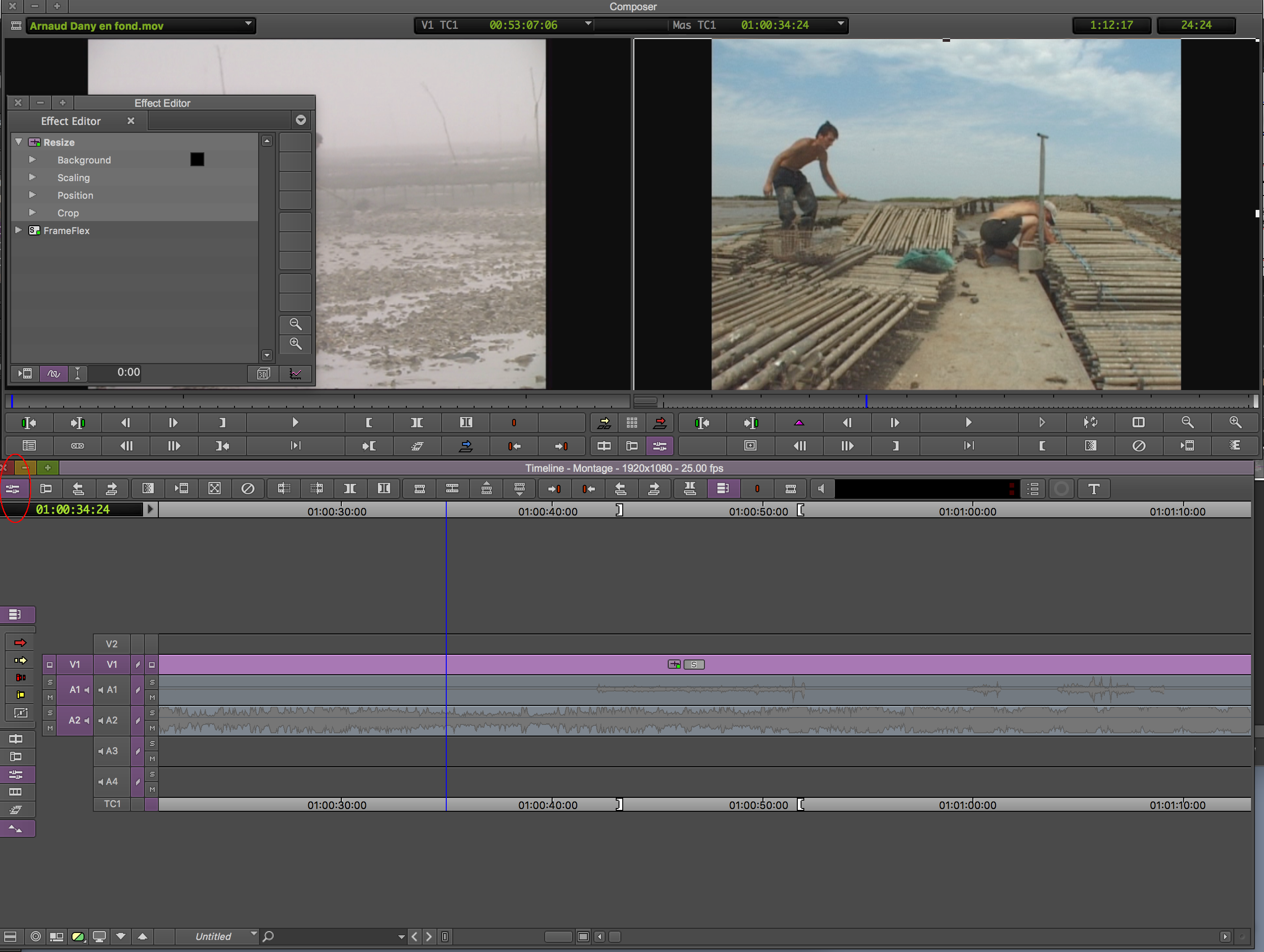The height and width of the screenshot is (952, 1264).
Task: Expand the Scaling parameter group
Action: [x=33, y=178]
